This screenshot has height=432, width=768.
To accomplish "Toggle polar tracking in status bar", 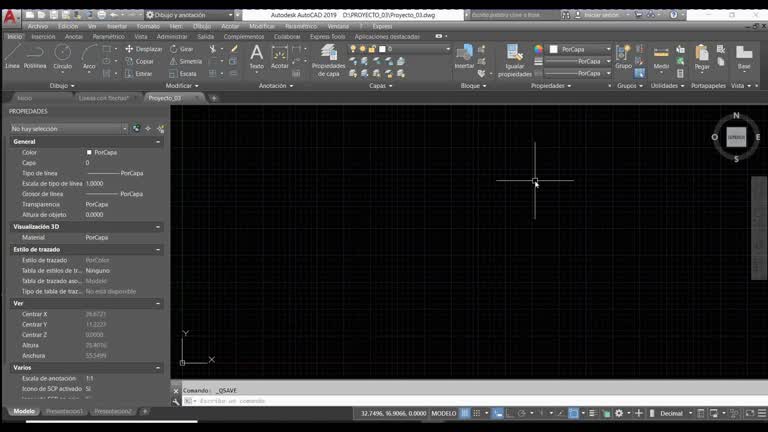I will (522, 413).
